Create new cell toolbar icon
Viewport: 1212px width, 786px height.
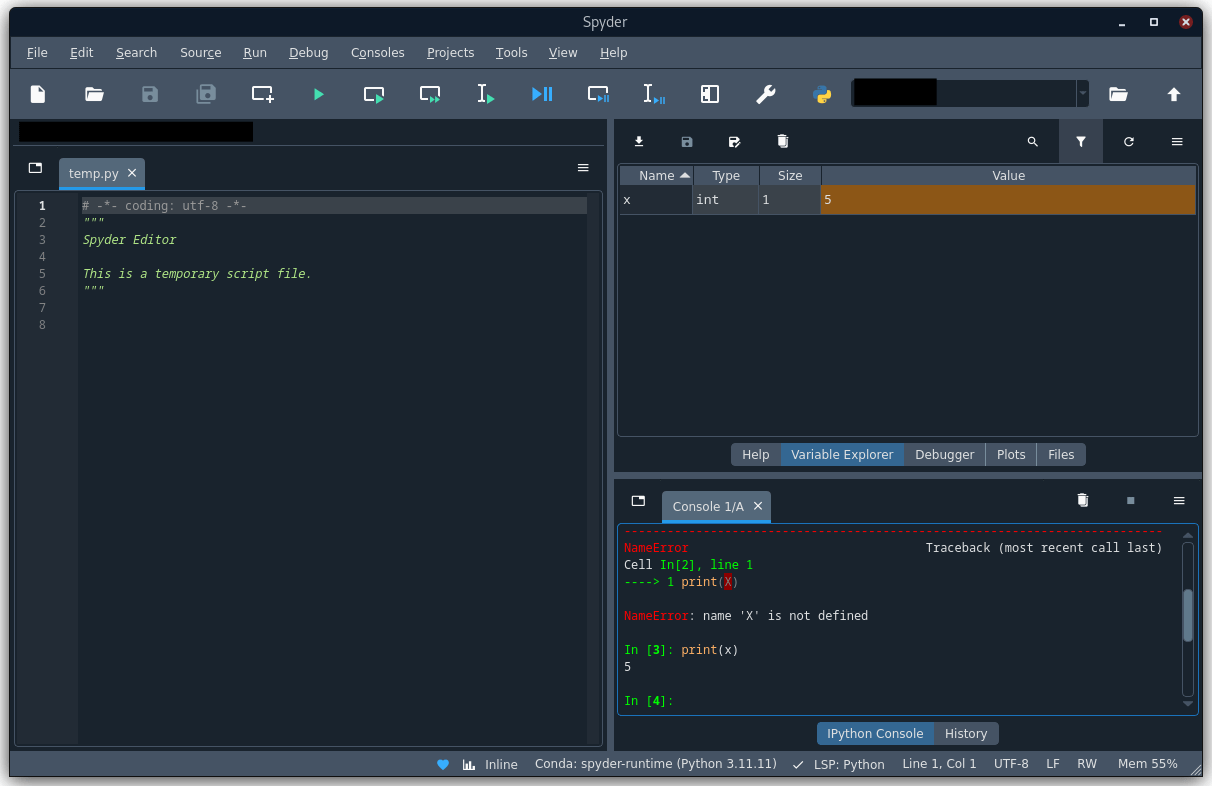pyautogui.click(x=262, y=94)
